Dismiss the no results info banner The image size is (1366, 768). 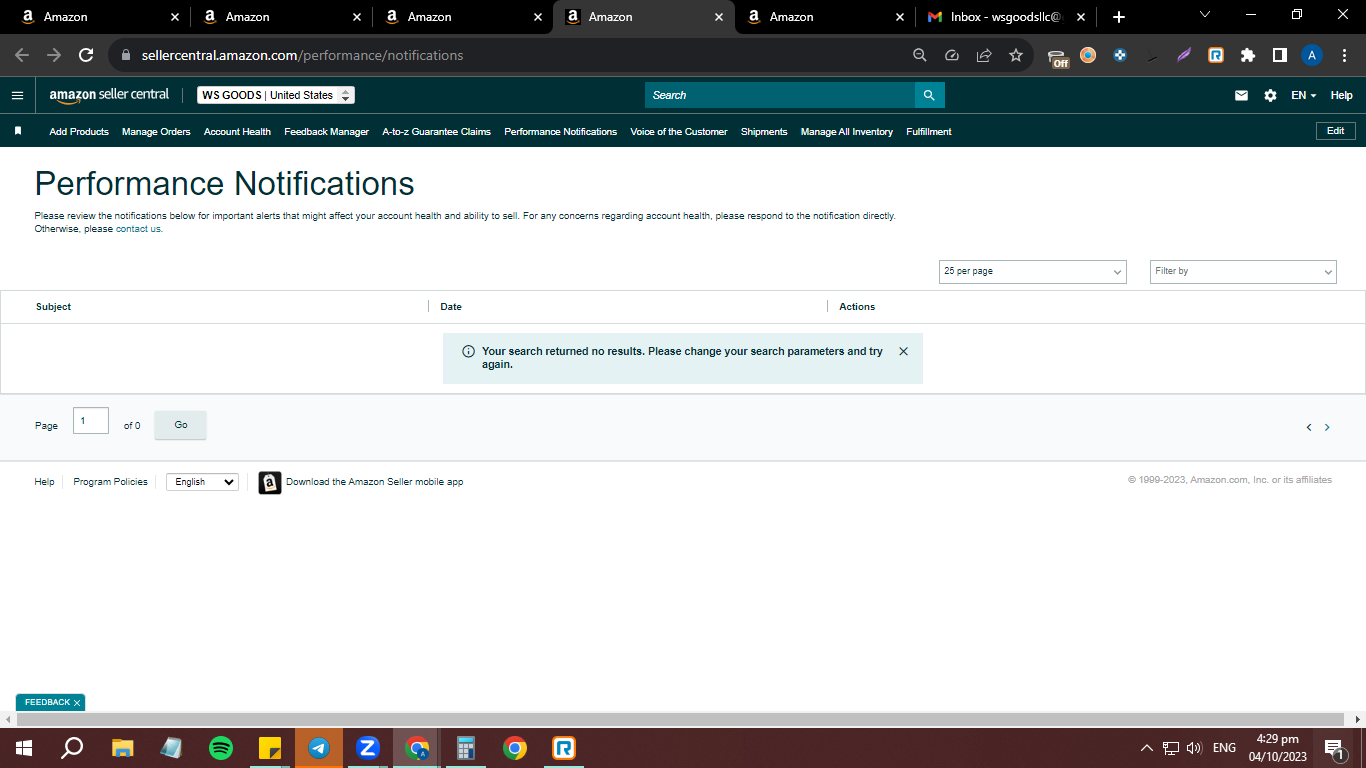(903, 351)
